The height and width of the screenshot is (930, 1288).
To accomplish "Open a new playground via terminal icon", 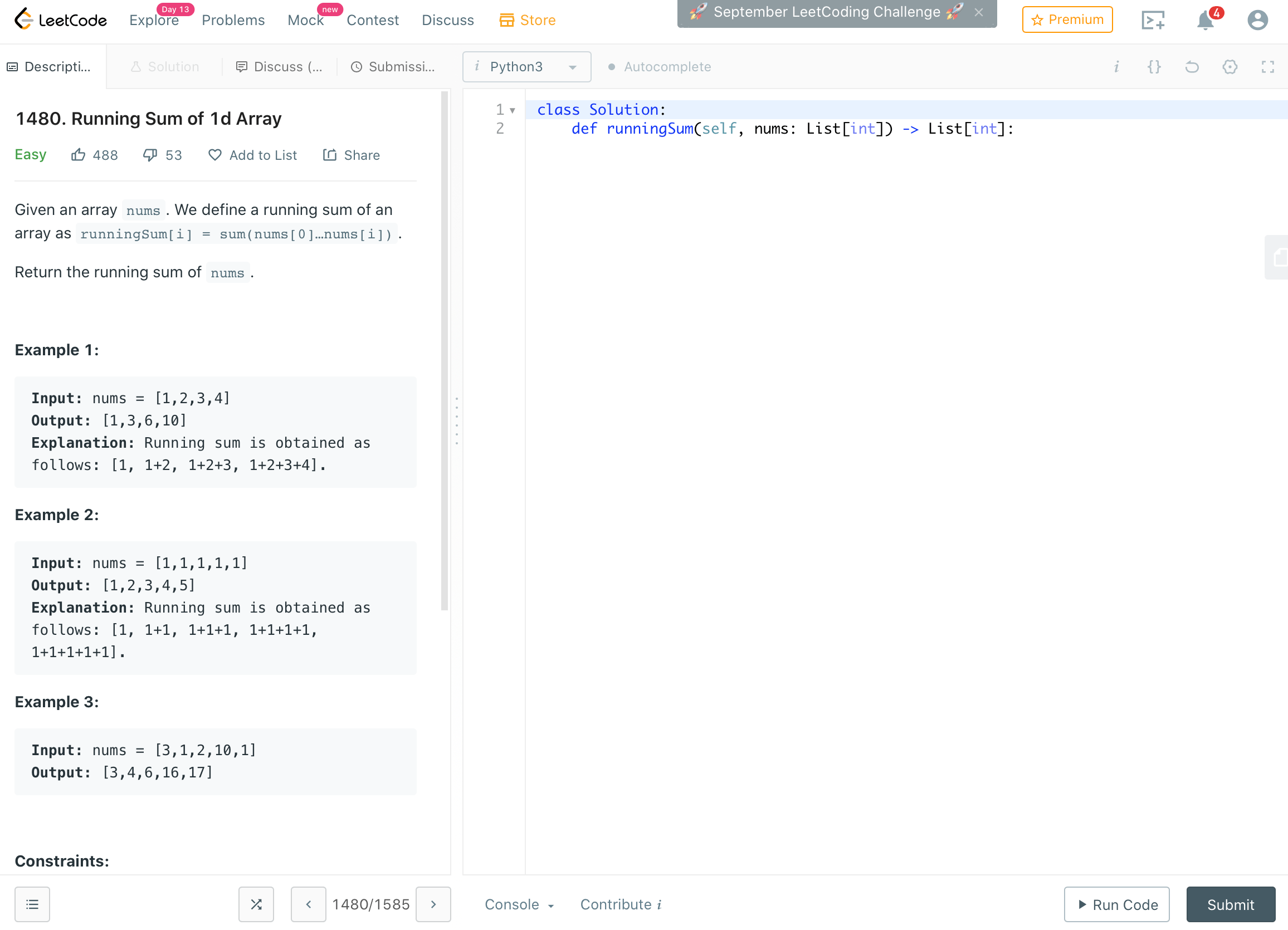I will coord(1153,20).
